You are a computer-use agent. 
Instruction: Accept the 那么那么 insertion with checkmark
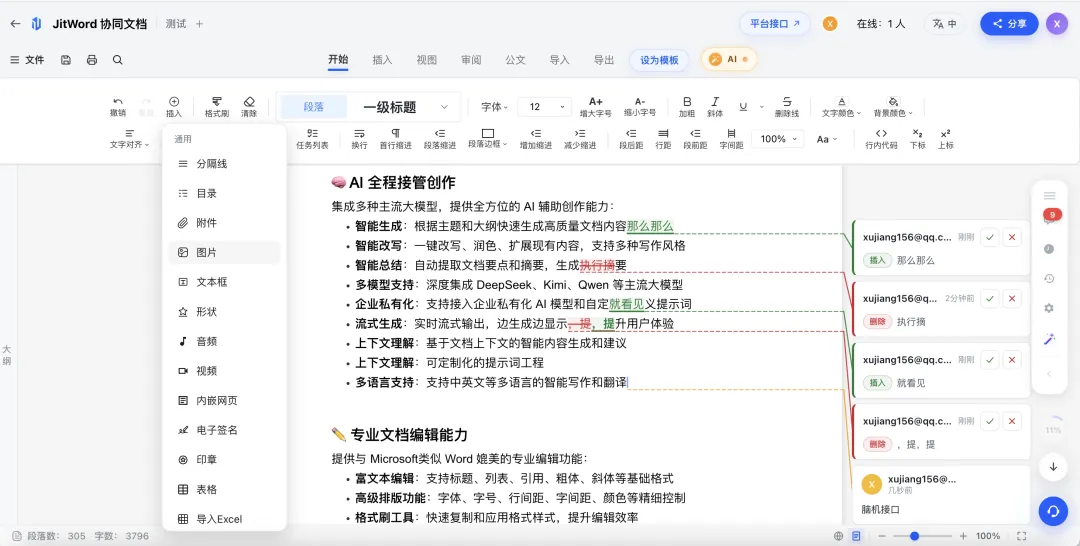[990, 238]
